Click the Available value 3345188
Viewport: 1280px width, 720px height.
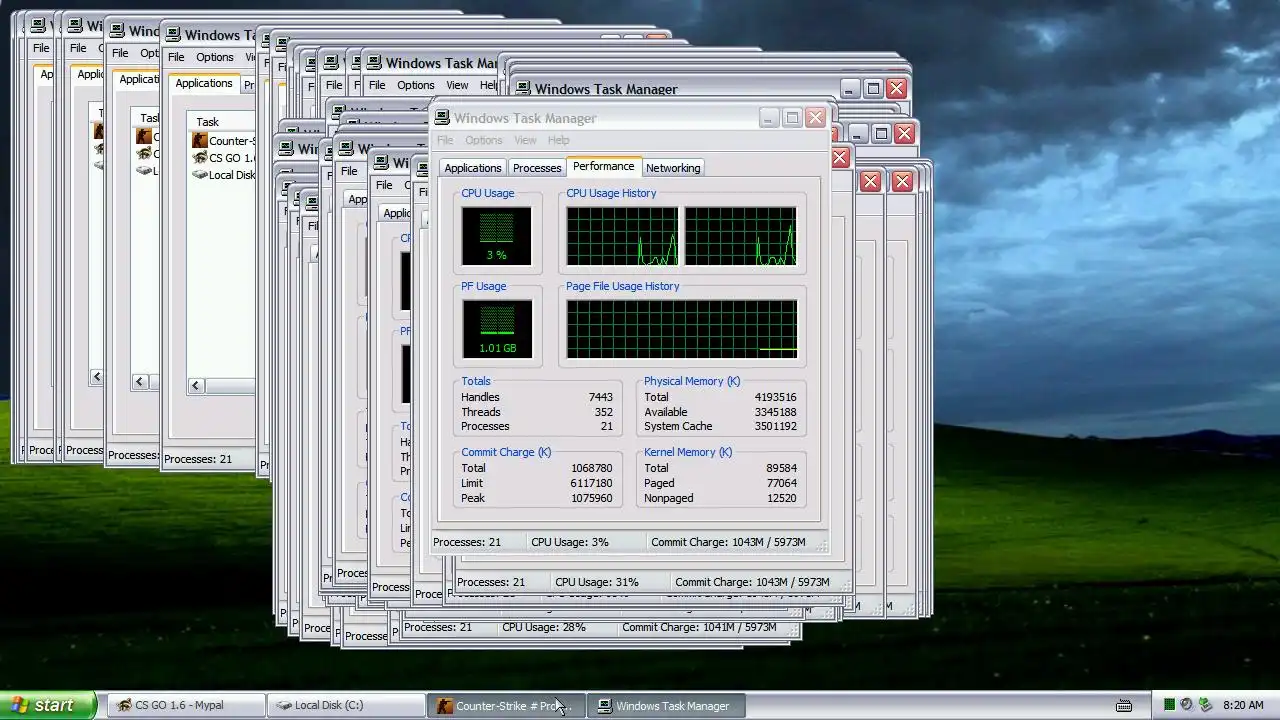click(775, 412)
